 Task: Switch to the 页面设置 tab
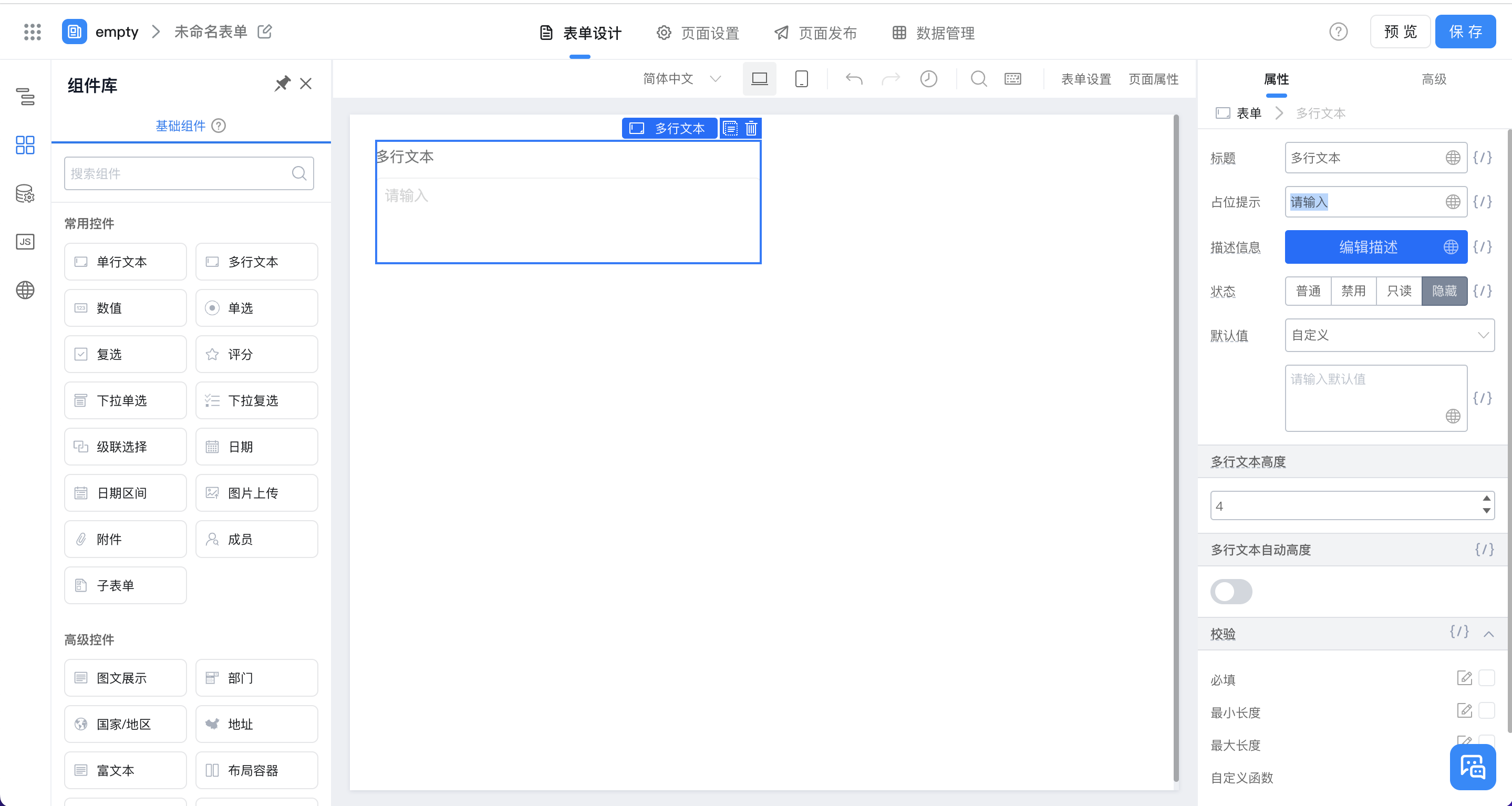tap(697, 33)
